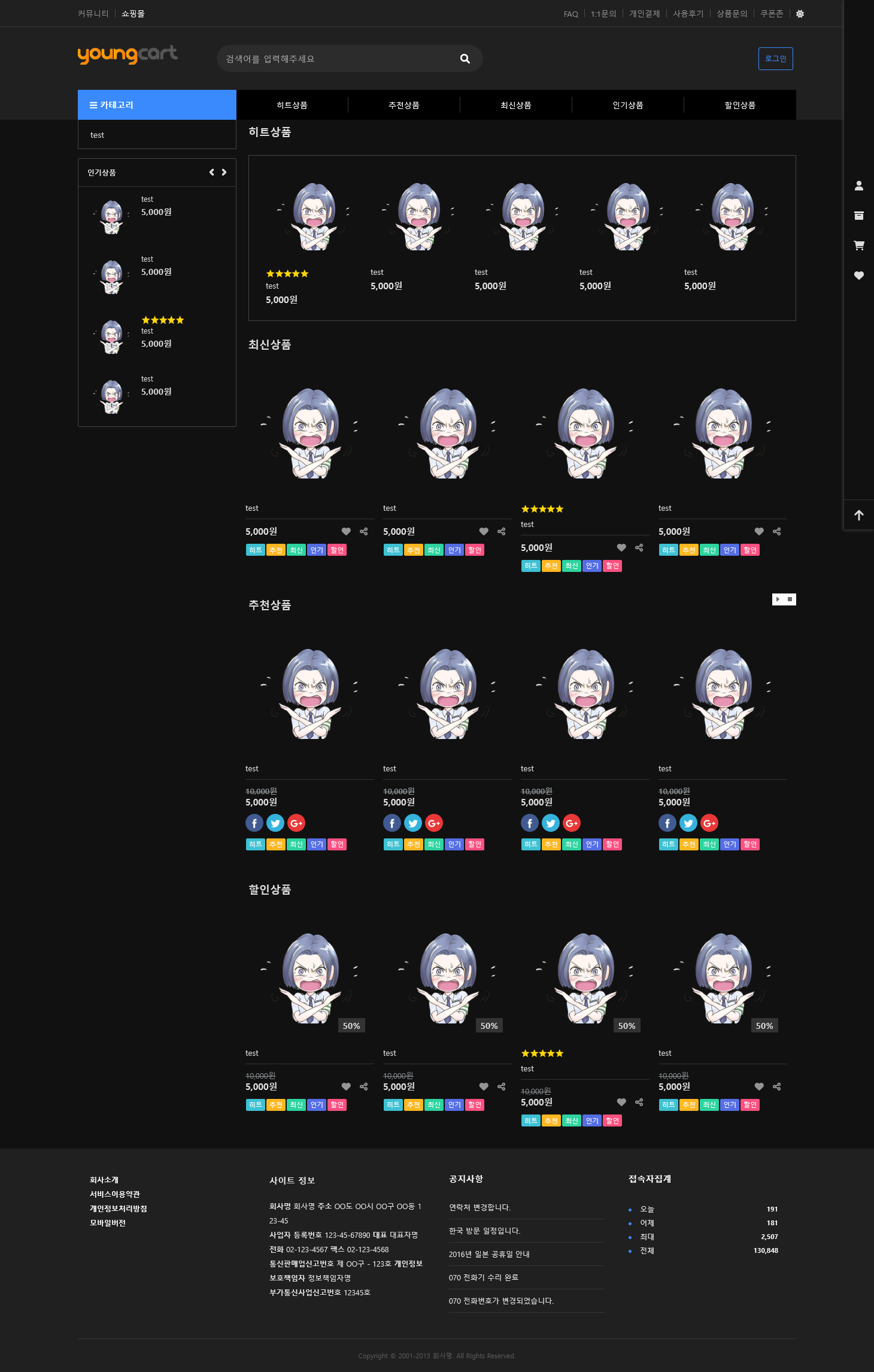
Task: Open the wishlist heart icon in right sidebar
Action: pos(858,275)
